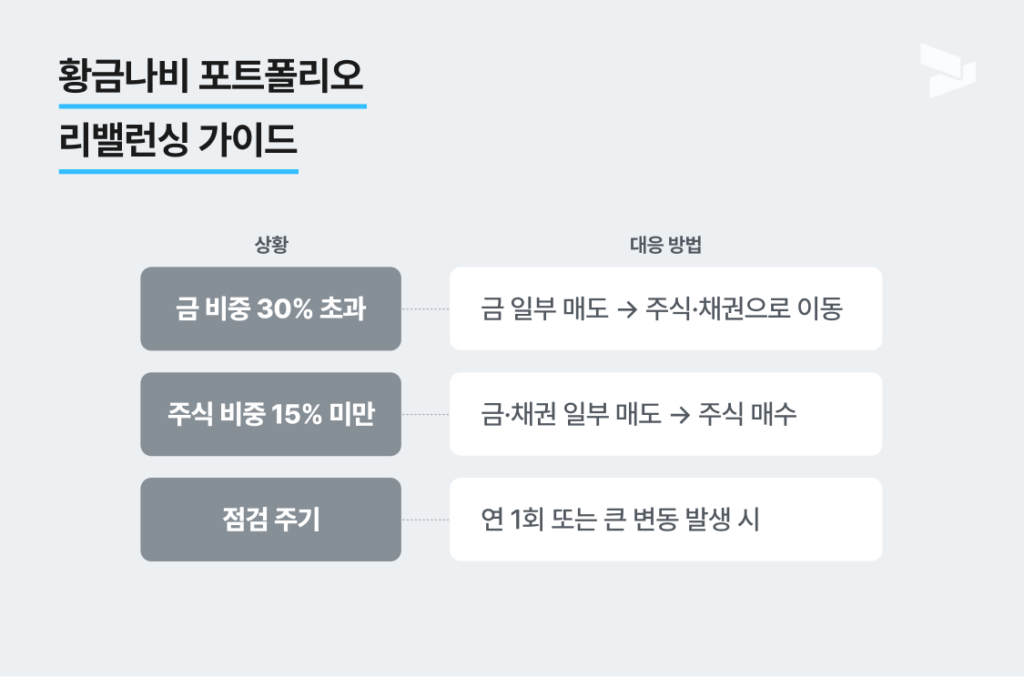This screenshot has height=677, width=1024.
Task: Click the dotted connector beside 금 비중 box
Action: pos(425,309)
